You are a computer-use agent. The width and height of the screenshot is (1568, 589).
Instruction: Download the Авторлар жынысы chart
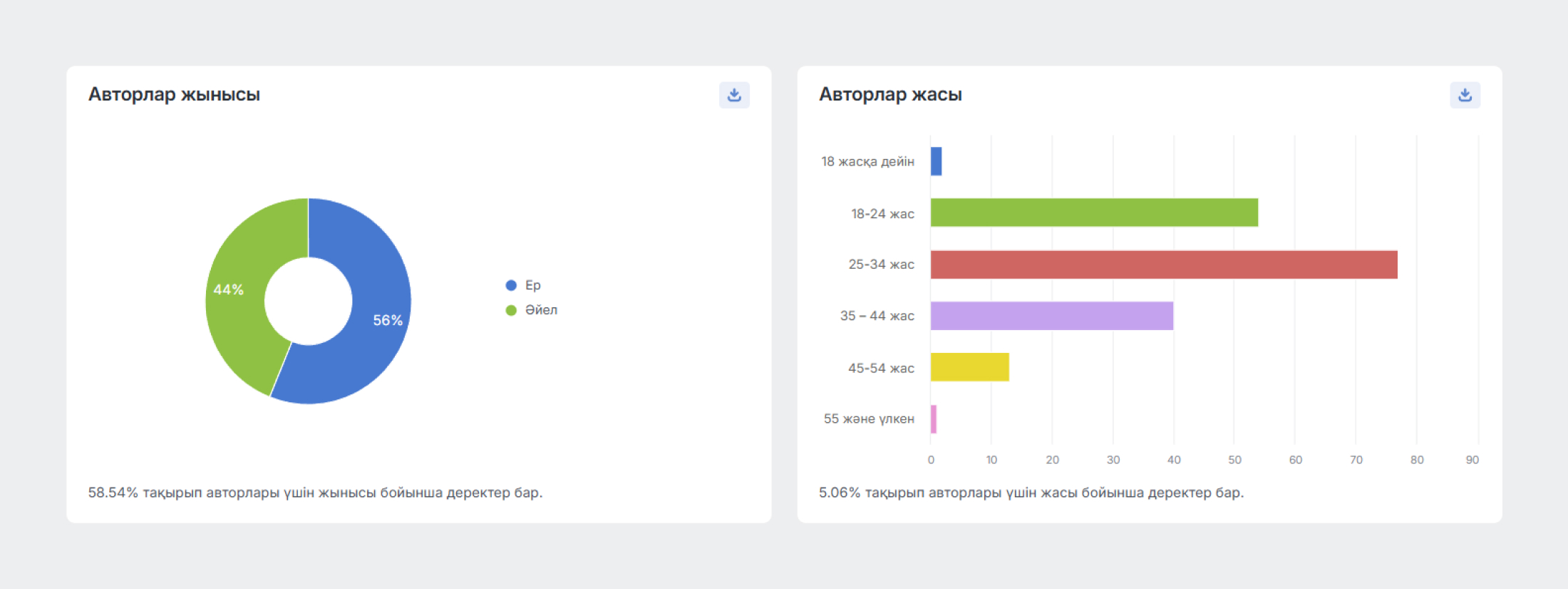pyautogui.click(x=734, y=95)
